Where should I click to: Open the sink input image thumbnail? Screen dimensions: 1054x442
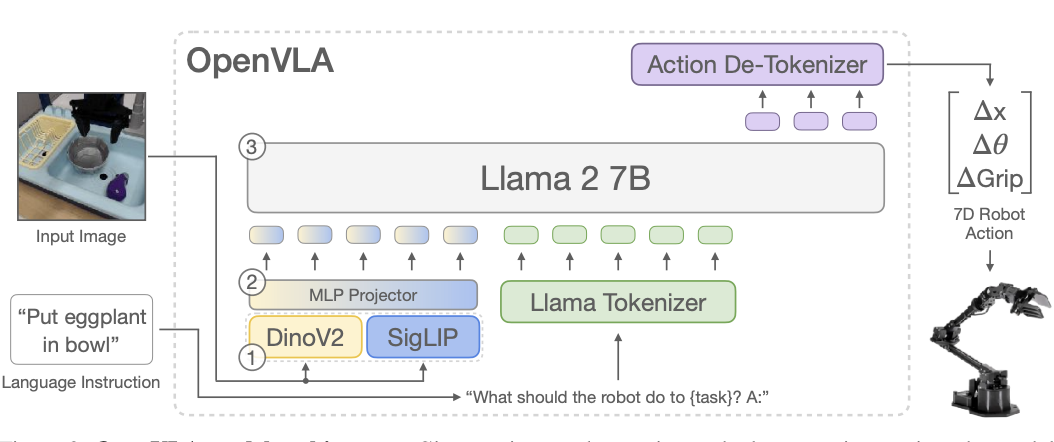81,157
